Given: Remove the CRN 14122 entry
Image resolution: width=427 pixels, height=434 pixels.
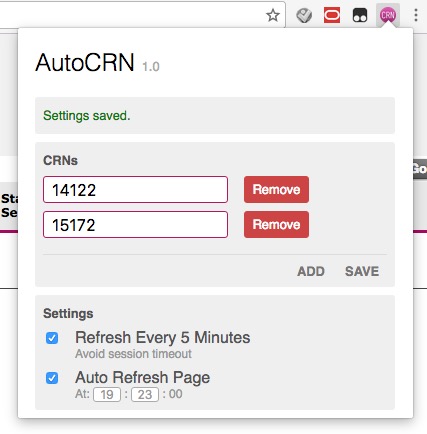Looking at the screenshot, I should coord(276,189).
